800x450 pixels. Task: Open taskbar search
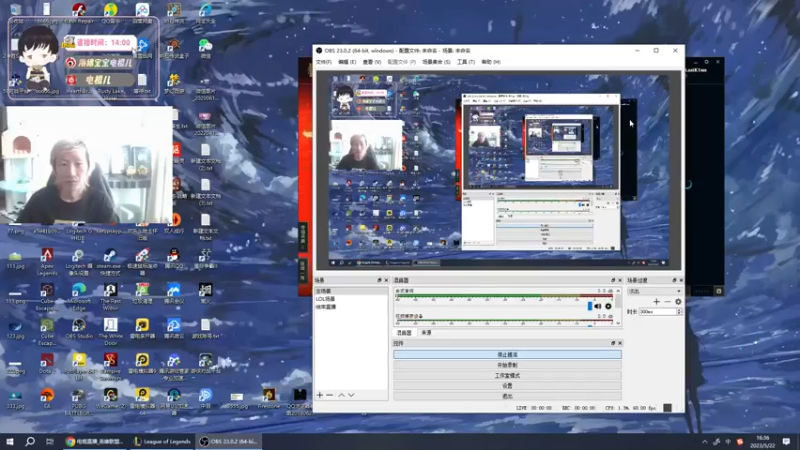coord(30,441)
